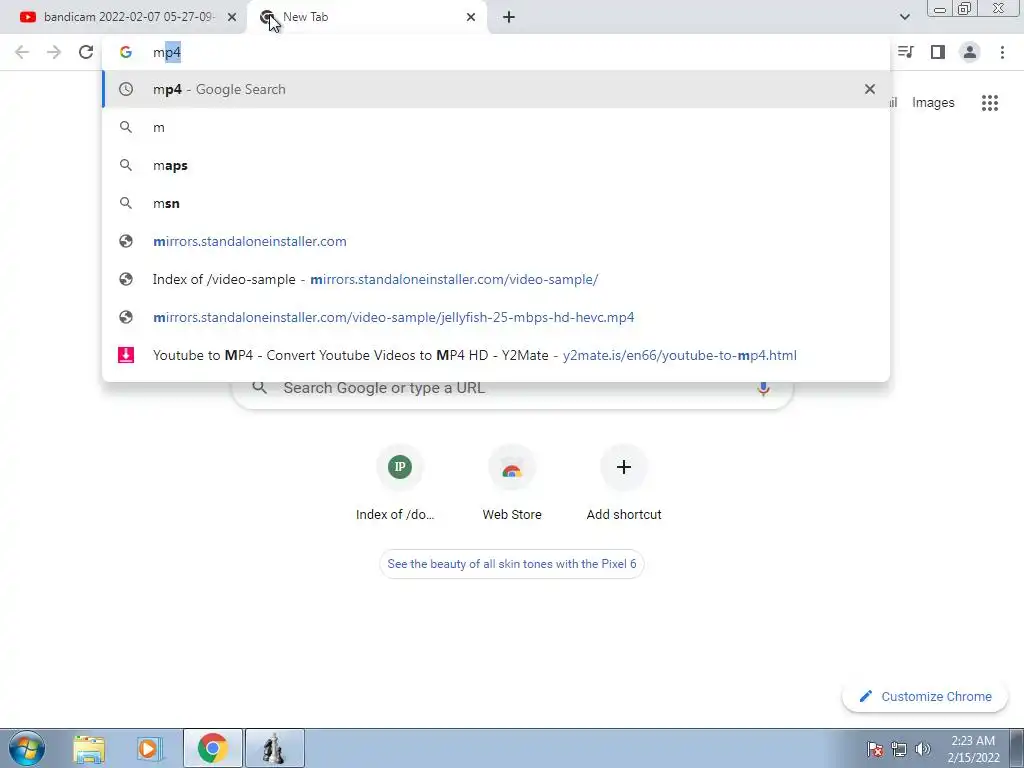
Task: Open the media controls icon in toolbar
Action: pos(905,52)
